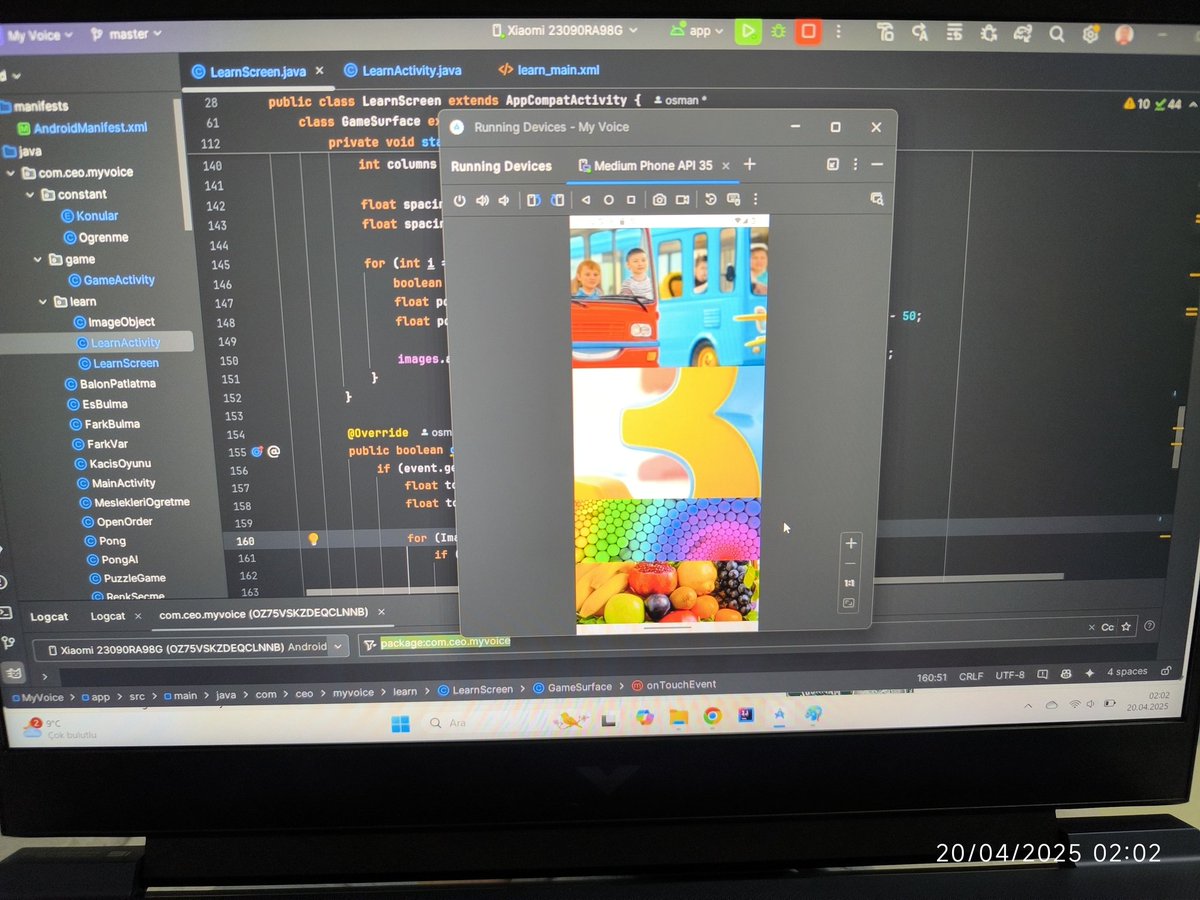Image resolution: width=1200 pixels, height=900 pixels.
Task: Select GameActivity in the project tree
Action: (x=111, y=280)
